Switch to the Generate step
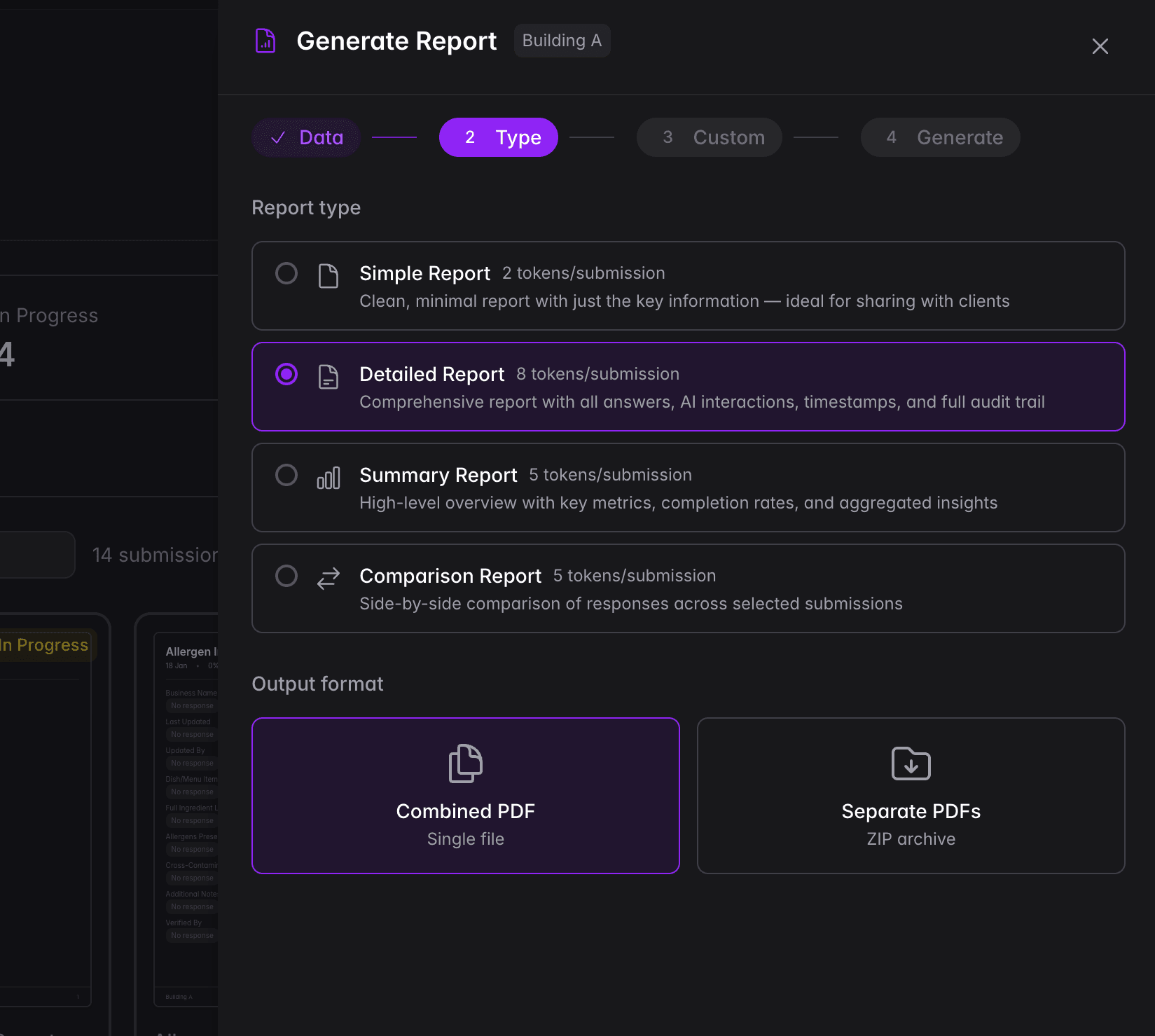This screenshot has width=1155, height=1036. (x=939, y=137)
